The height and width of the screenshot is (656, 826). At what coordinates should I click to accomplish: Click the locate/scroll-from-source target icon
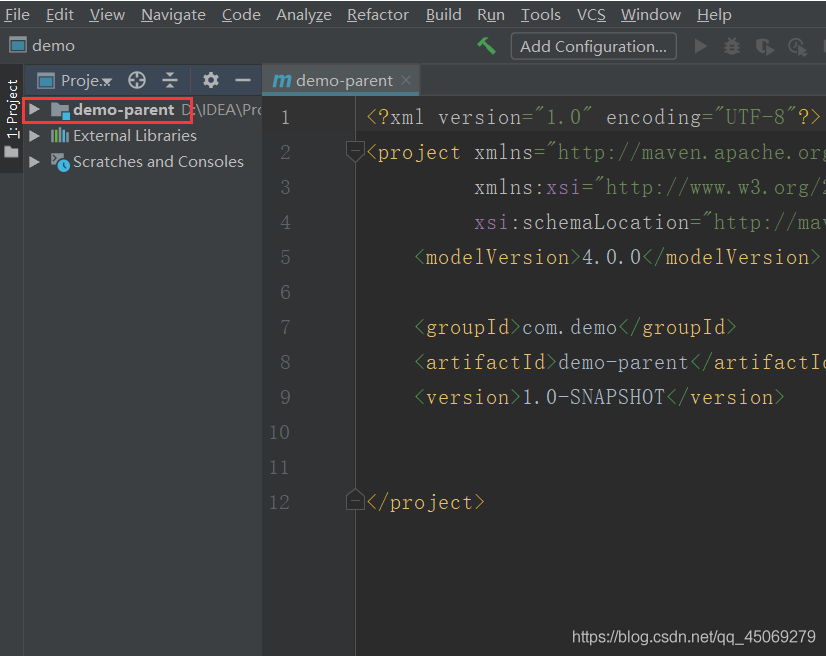pos(137,81)
